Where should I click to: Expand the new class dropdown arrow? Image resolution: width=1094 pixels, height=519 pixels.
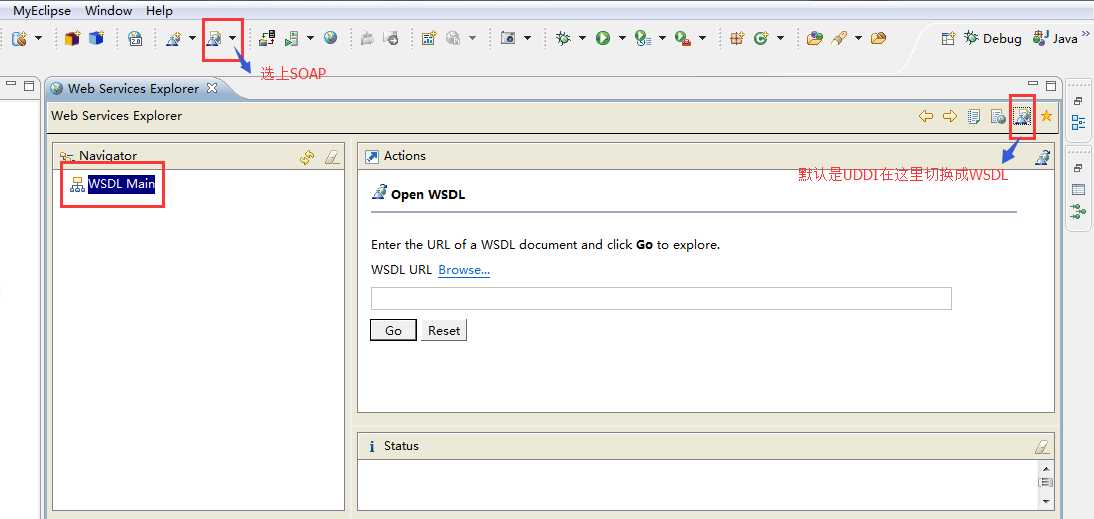[780, 38]
